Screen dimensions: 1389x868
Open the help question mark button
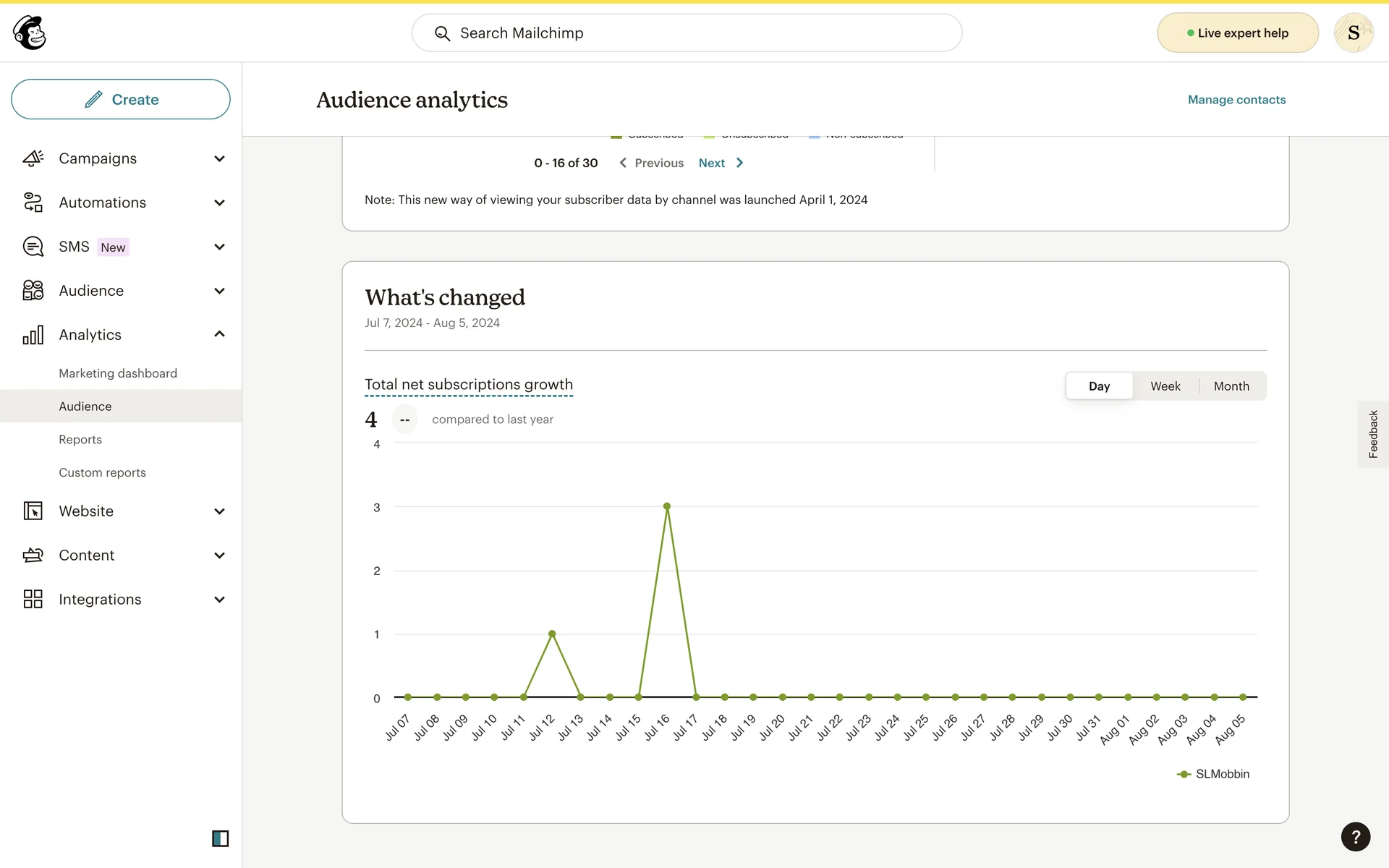point(1355,837)
